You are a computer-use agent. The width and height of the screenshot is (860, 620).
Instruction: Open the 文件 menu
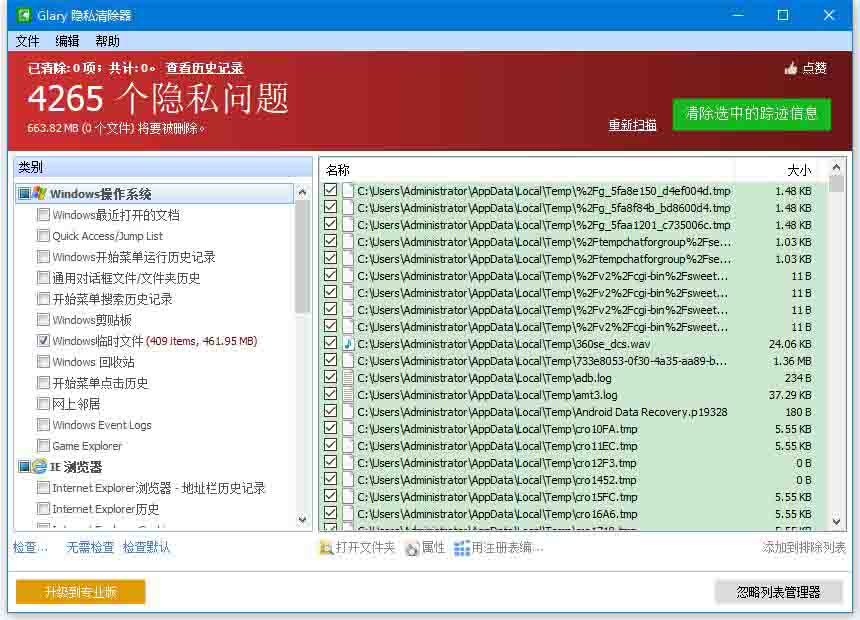[x=27, y=41]
